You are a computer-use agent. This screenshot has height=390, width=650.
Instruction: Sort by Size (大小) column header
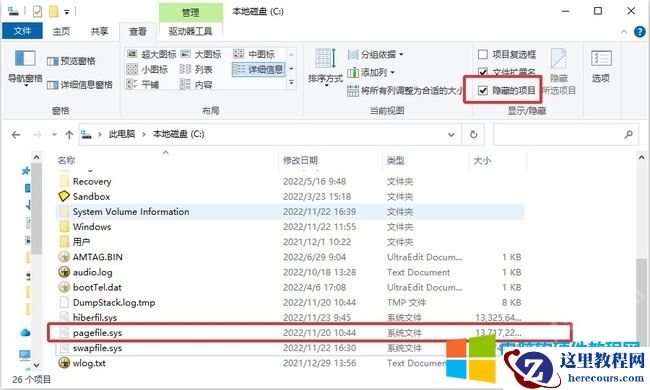tap(482, 160)
